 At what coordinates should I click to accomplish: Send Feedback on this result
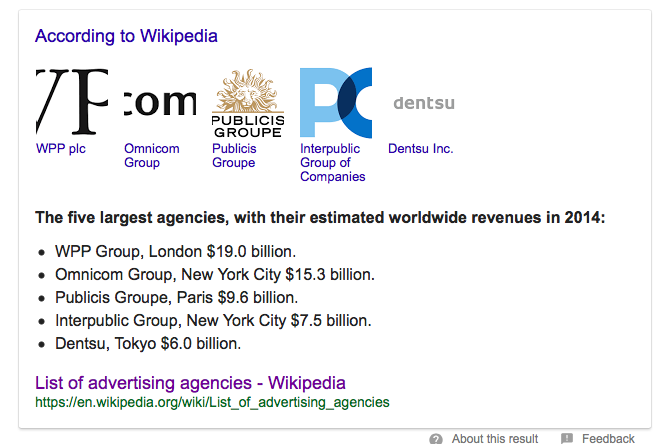coord(608,438)
